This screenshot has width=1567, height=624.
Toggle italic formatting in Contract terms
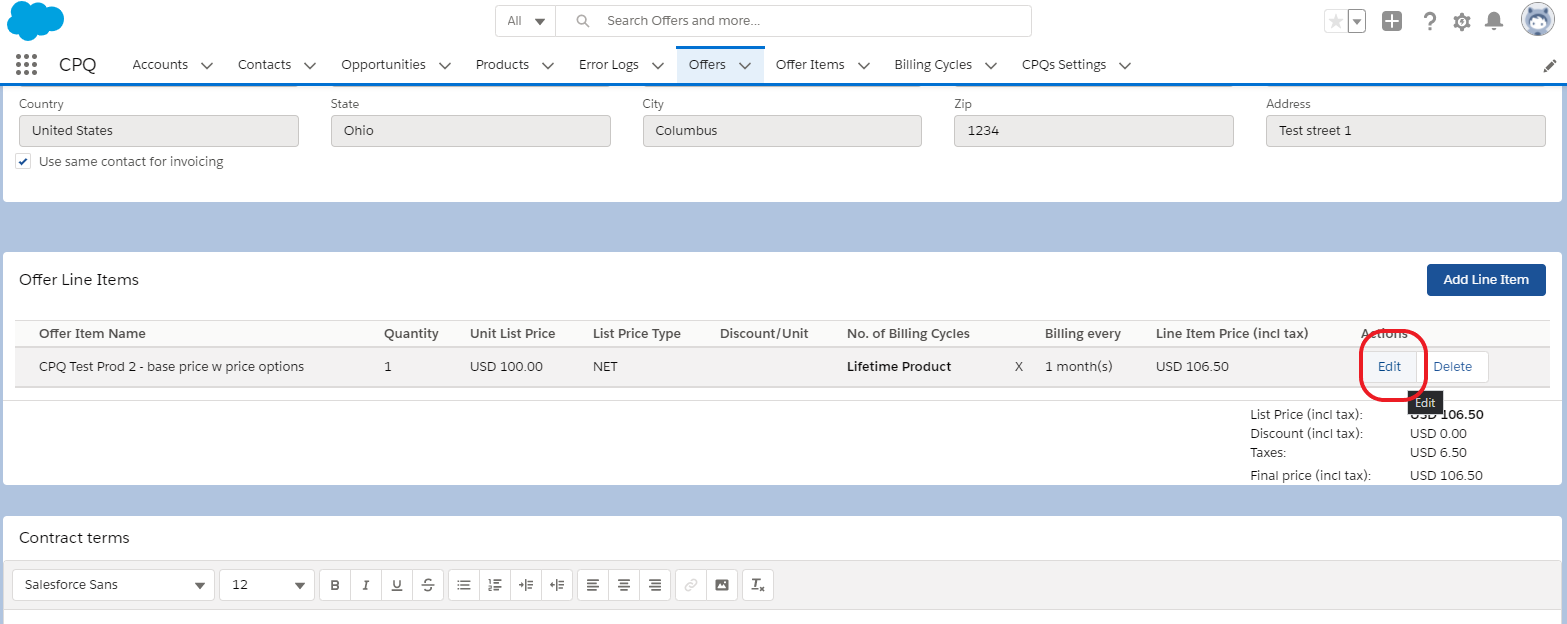pyautogui.click(x=366, y=585)
